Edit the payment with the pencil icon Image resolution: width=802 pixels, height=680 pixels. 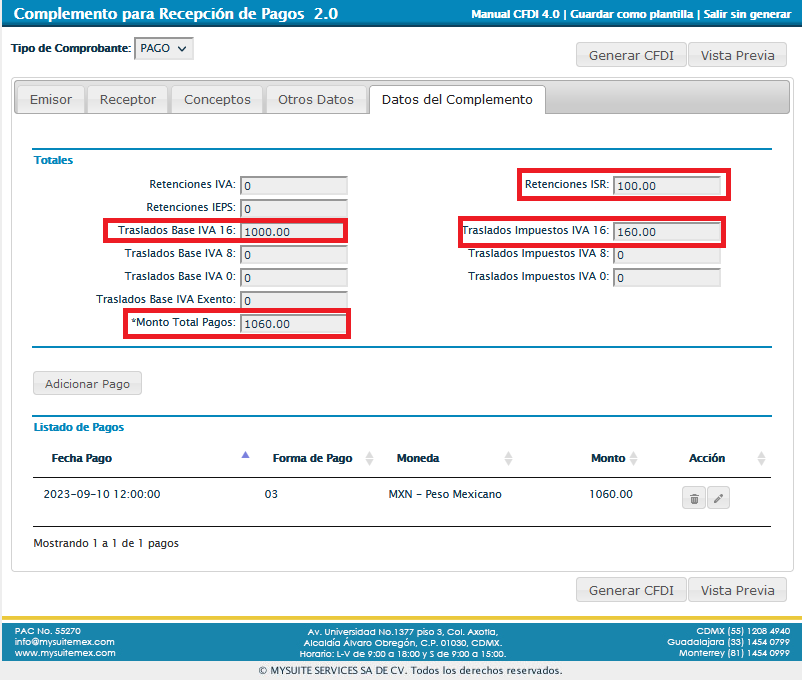[718, 498]
